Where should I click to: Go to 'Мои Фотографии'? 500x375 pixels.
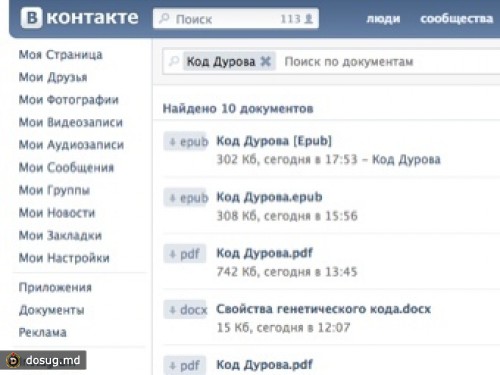[x=69, y=100]
